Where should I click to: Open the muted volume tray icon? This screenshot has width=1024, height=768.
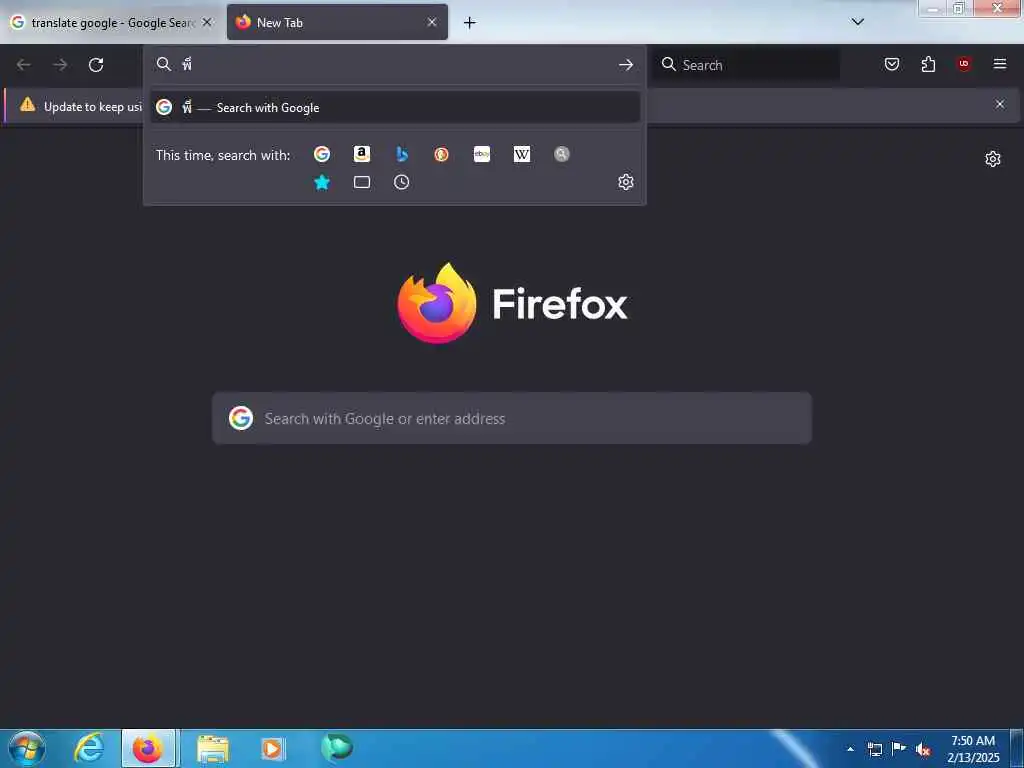tap(923, 749)
